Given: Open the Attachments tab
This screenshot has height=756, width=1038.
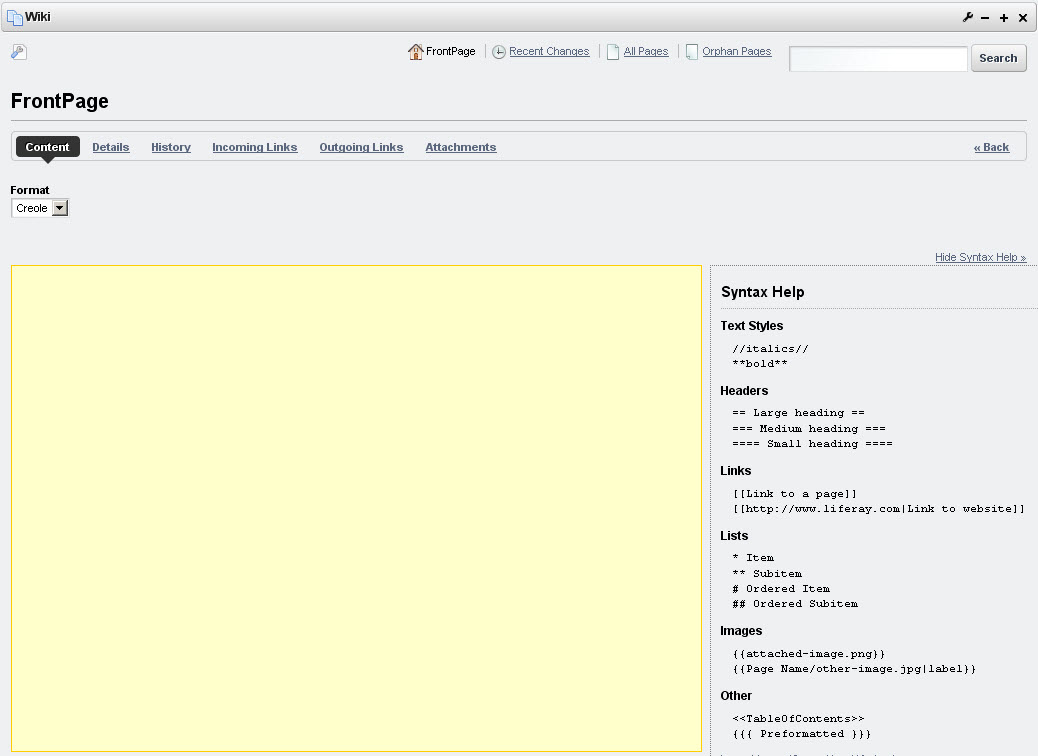Looking at the screenshot, I should click(461, 147).
